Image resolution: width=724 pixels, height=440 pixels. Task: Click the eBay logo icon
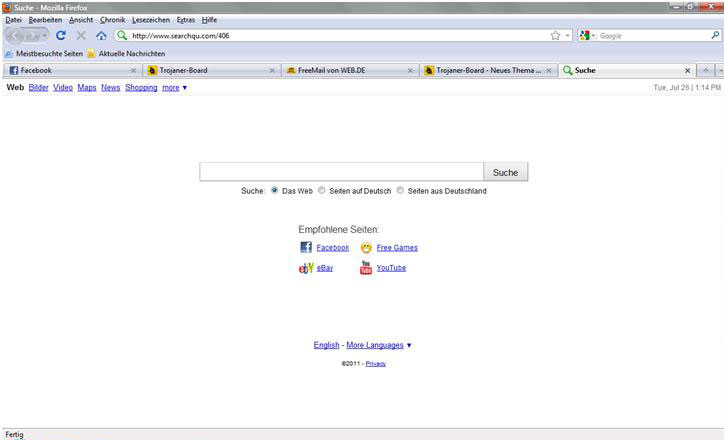pos(306,268)
